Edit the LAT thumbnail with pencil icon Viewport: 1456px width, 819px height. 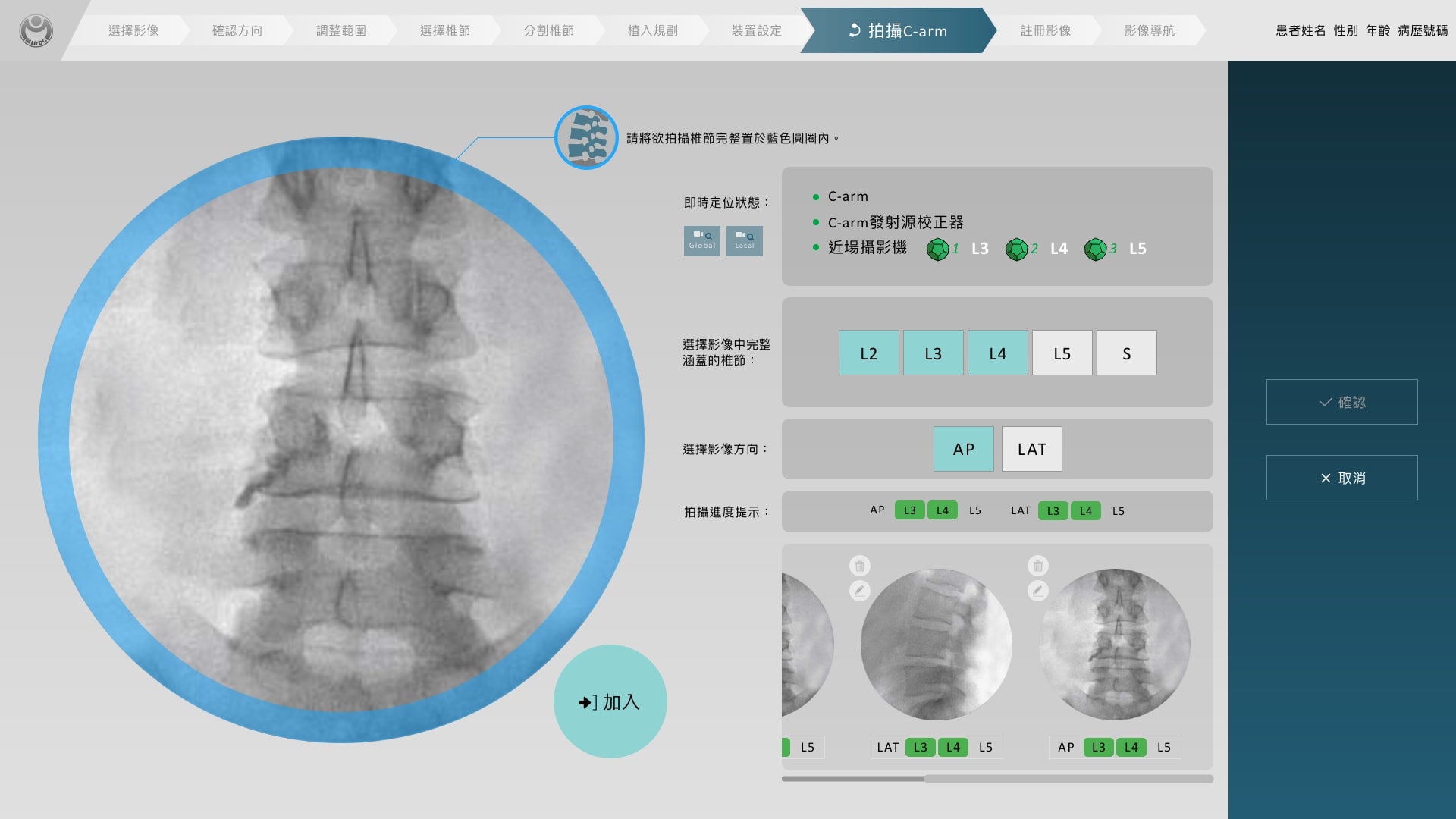[x=860, y=591]
